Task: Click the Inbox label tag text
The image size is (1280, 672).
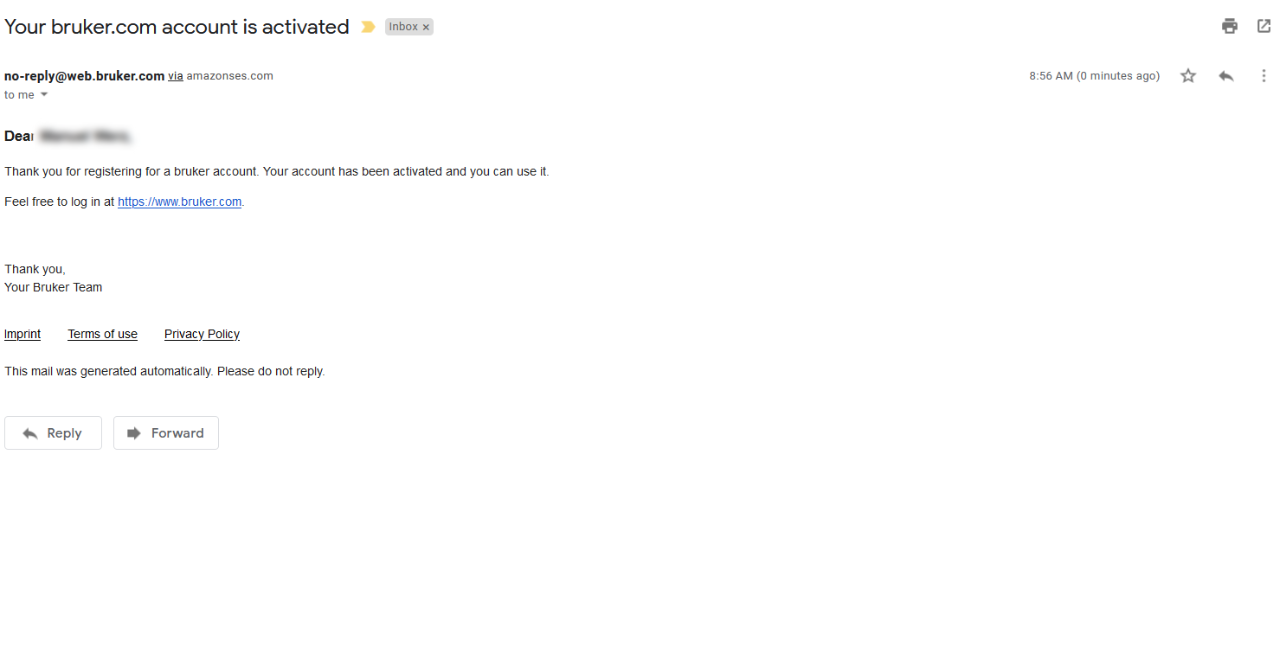Action: coord(403,28)
